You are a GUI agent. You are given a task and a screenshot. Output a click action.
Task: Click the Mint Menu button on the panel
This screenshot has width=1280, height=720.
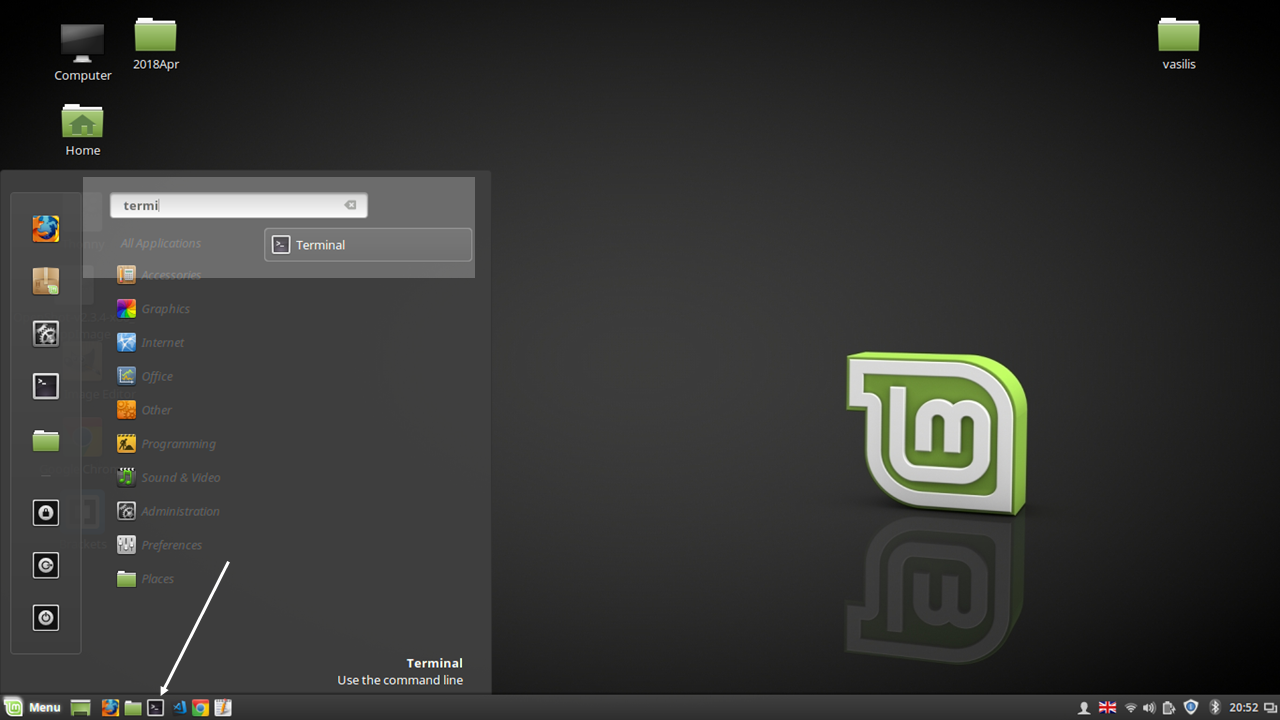tap(33, 707)
